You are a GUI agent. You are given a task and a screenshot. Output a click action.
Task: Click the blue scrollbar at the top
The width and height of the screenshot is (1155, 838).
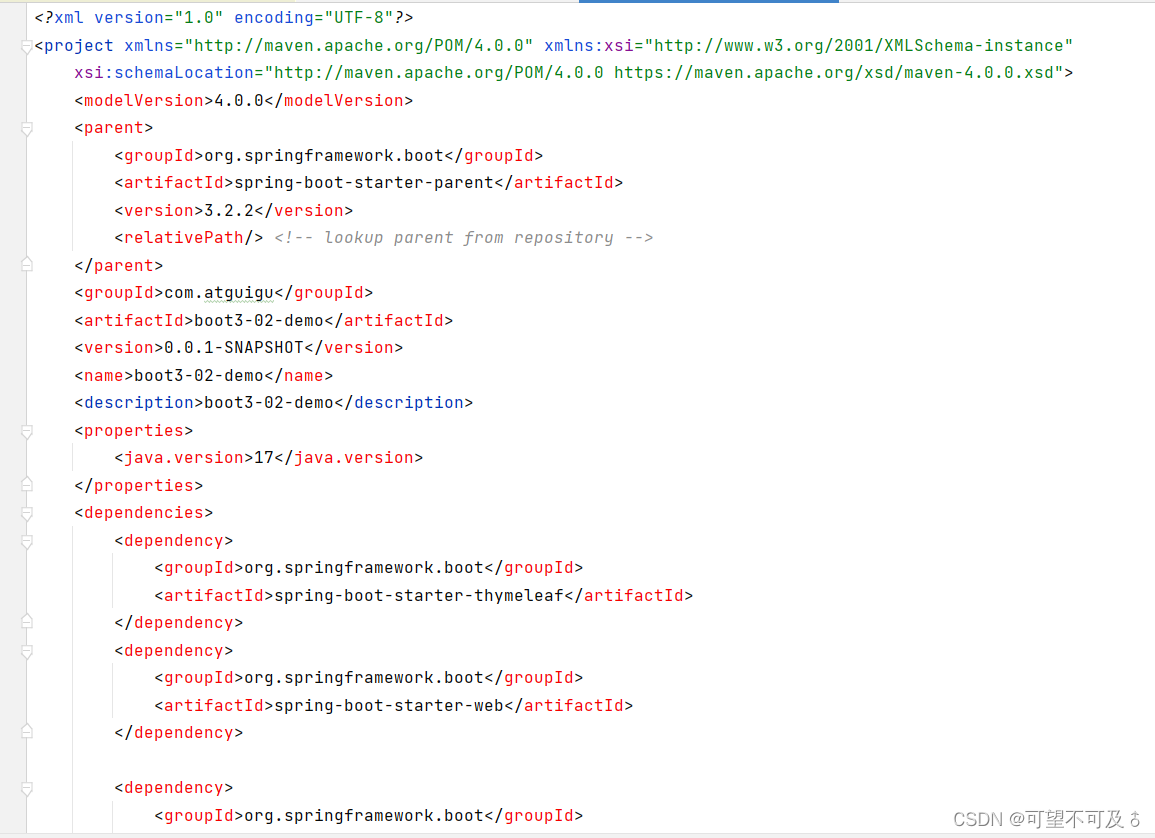[708, 4]
